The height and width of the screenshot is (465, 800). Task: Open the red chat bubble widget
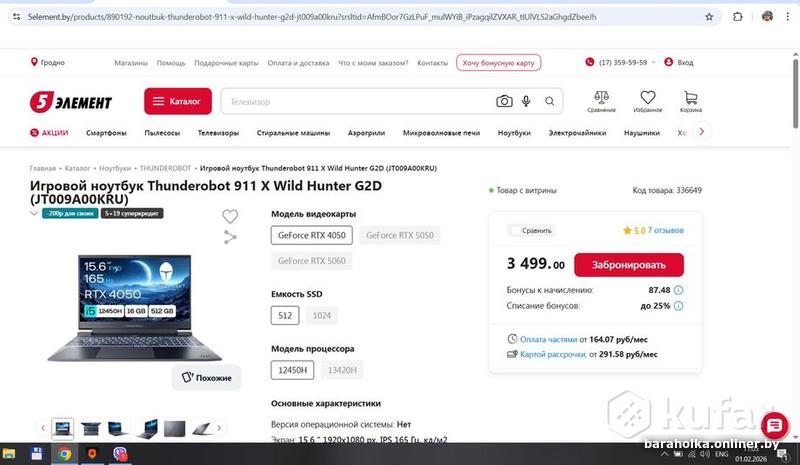(774, 425)
